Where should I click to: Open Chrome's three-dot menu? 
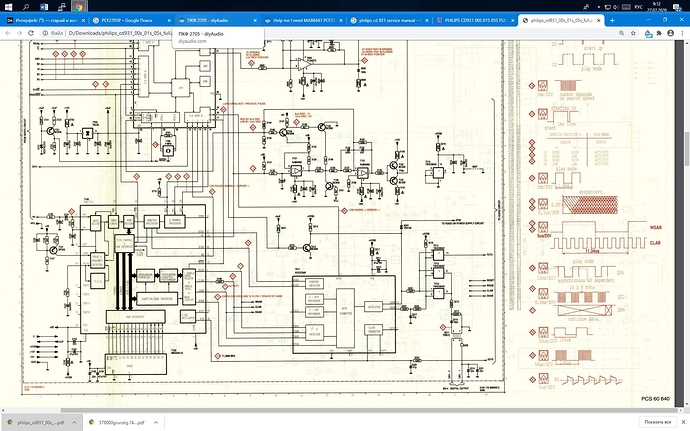[x=681, y=33]
